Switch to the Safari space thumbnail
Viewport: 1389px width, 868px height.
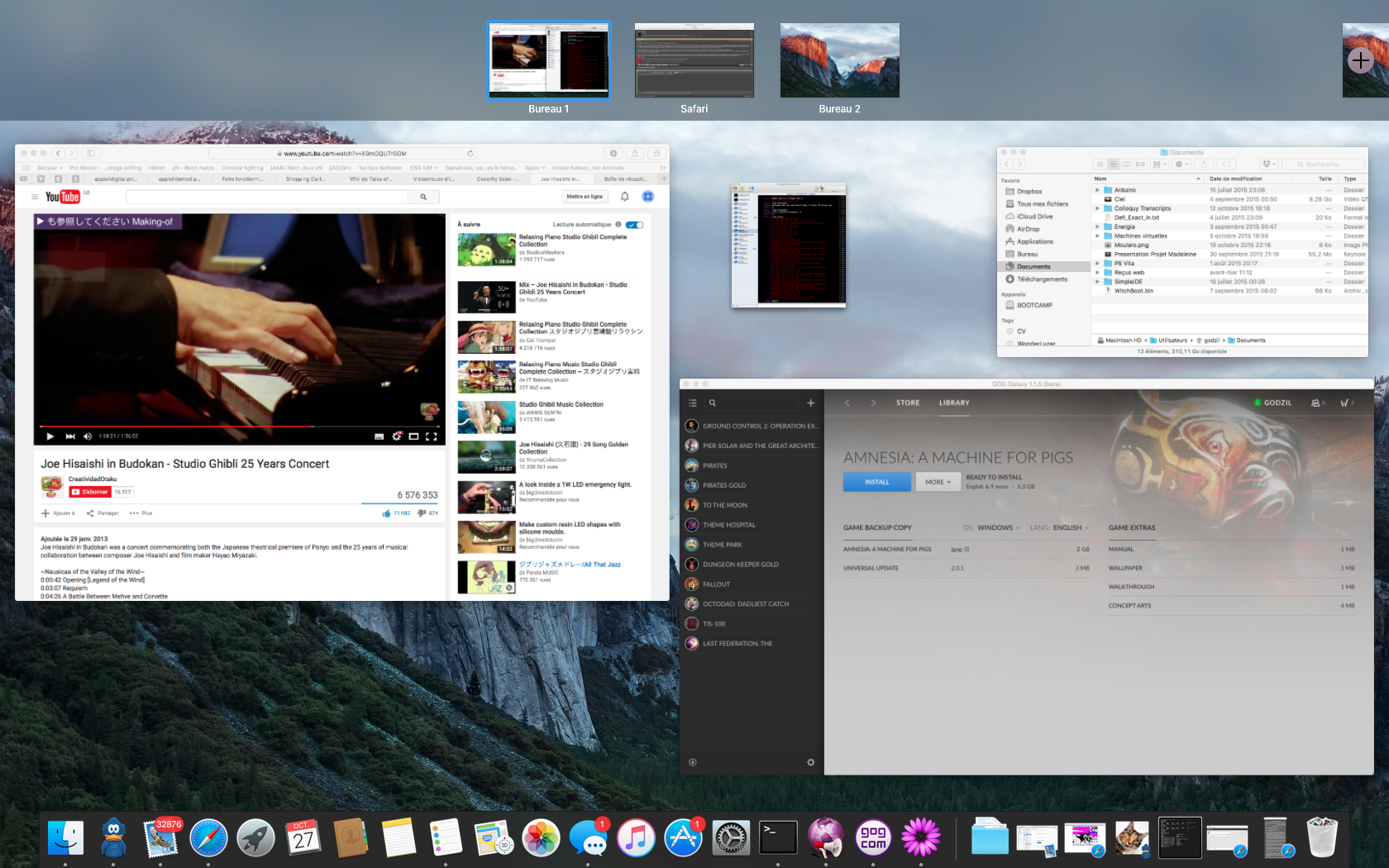[x=694, y=60]
